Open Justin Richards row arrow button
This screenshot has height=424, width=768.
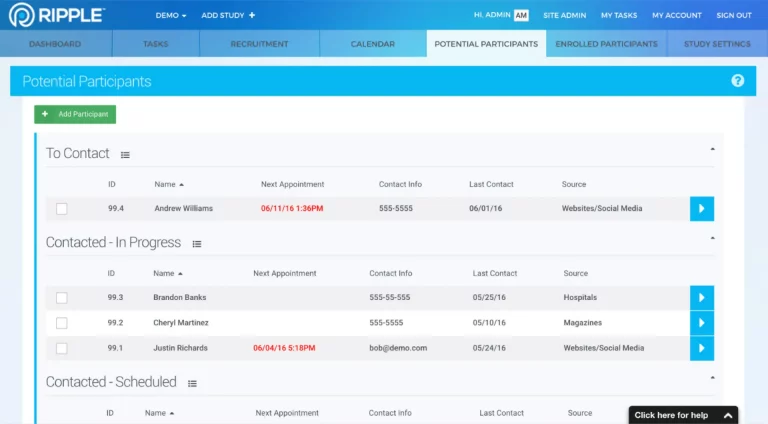[x=701, y=348]
